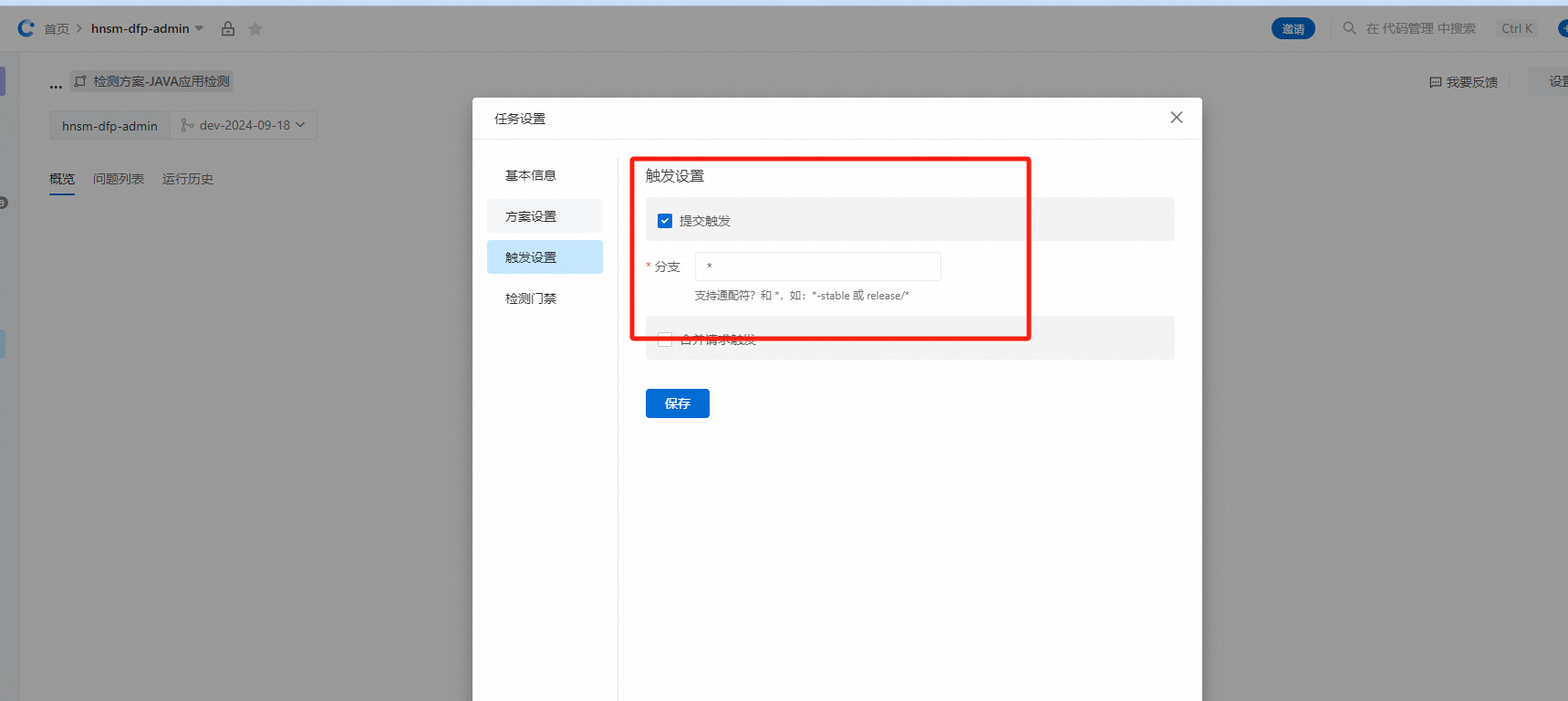1568x701 pixels.
Task: Select 方案设置 in settings sidebar
Action: click(545, 216)
